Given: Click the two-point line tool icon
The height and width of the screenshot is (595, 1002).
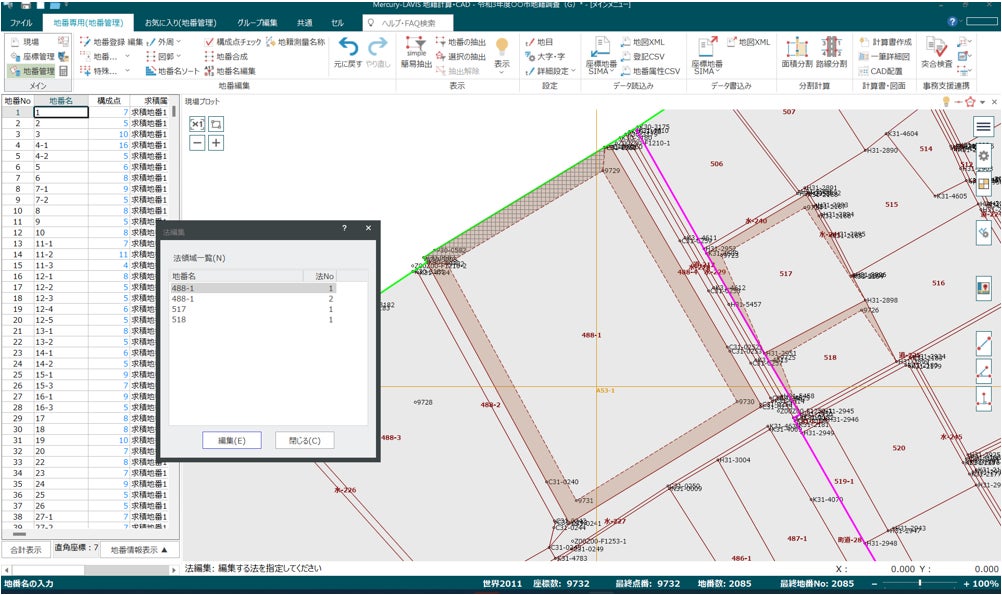Looking at the screenshot, I should [983, 344].
